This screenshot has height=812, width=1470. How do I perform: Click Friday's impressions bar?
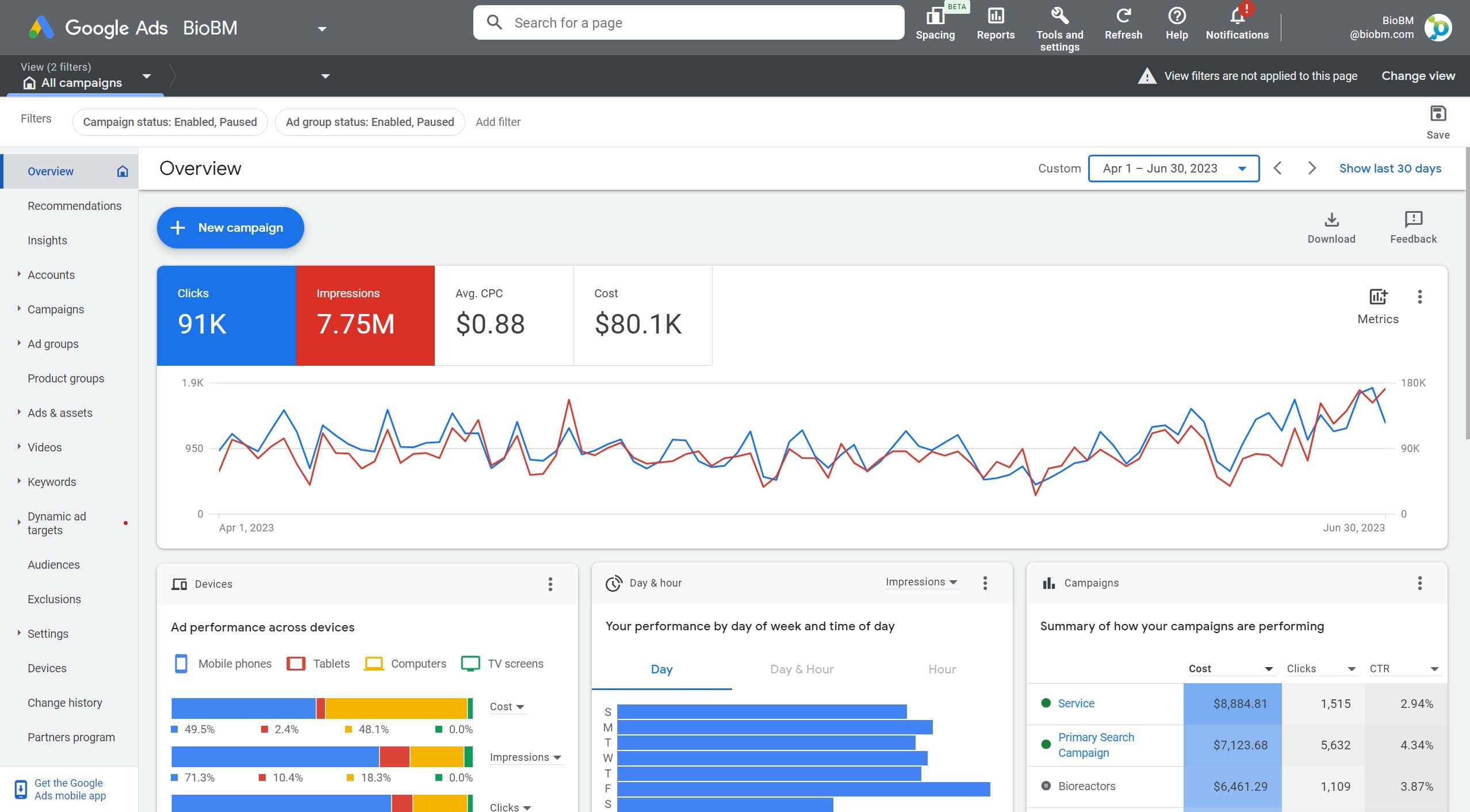[803, 789]
